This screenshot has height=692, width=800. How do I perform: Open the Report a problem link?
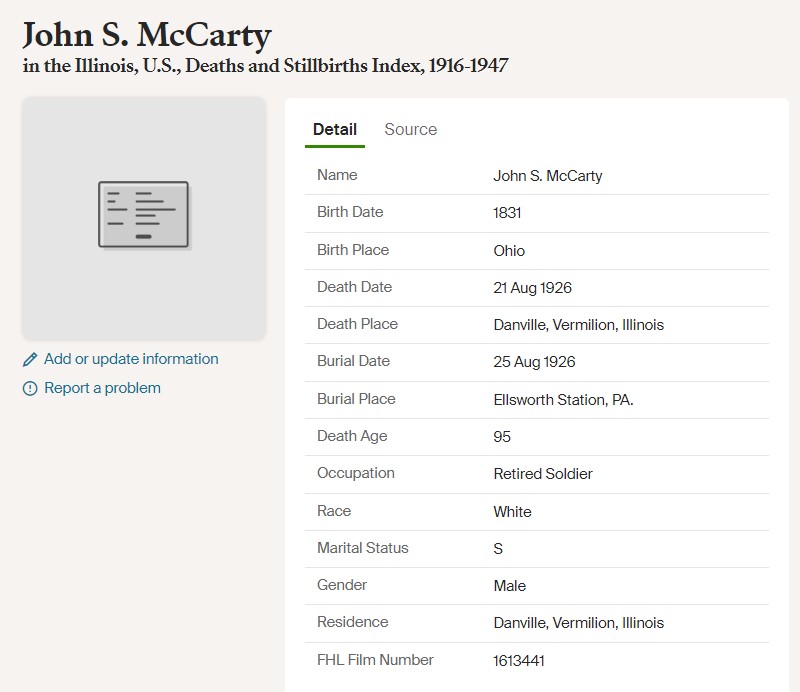(102, 388)
